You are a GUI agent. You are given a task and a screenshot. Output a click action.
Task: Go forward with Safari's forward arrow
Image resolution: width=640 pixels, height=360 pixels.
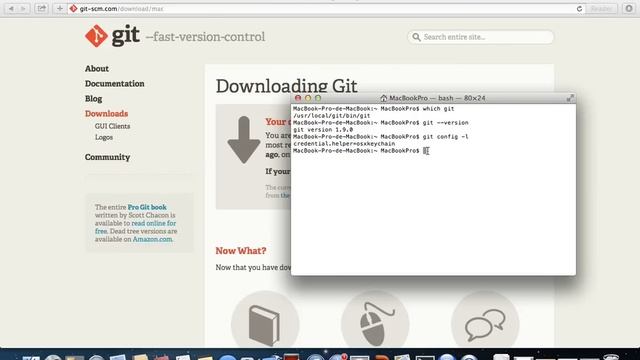pyautogui.click(x=23, y=9)
